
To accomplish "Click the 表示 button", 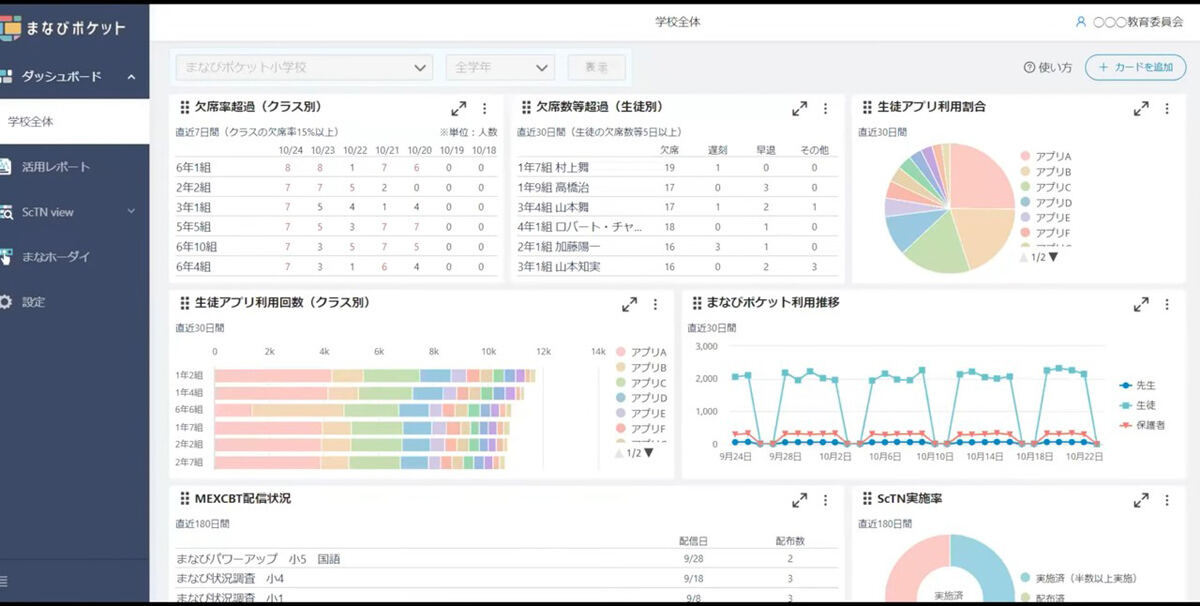I will (597, 67).
